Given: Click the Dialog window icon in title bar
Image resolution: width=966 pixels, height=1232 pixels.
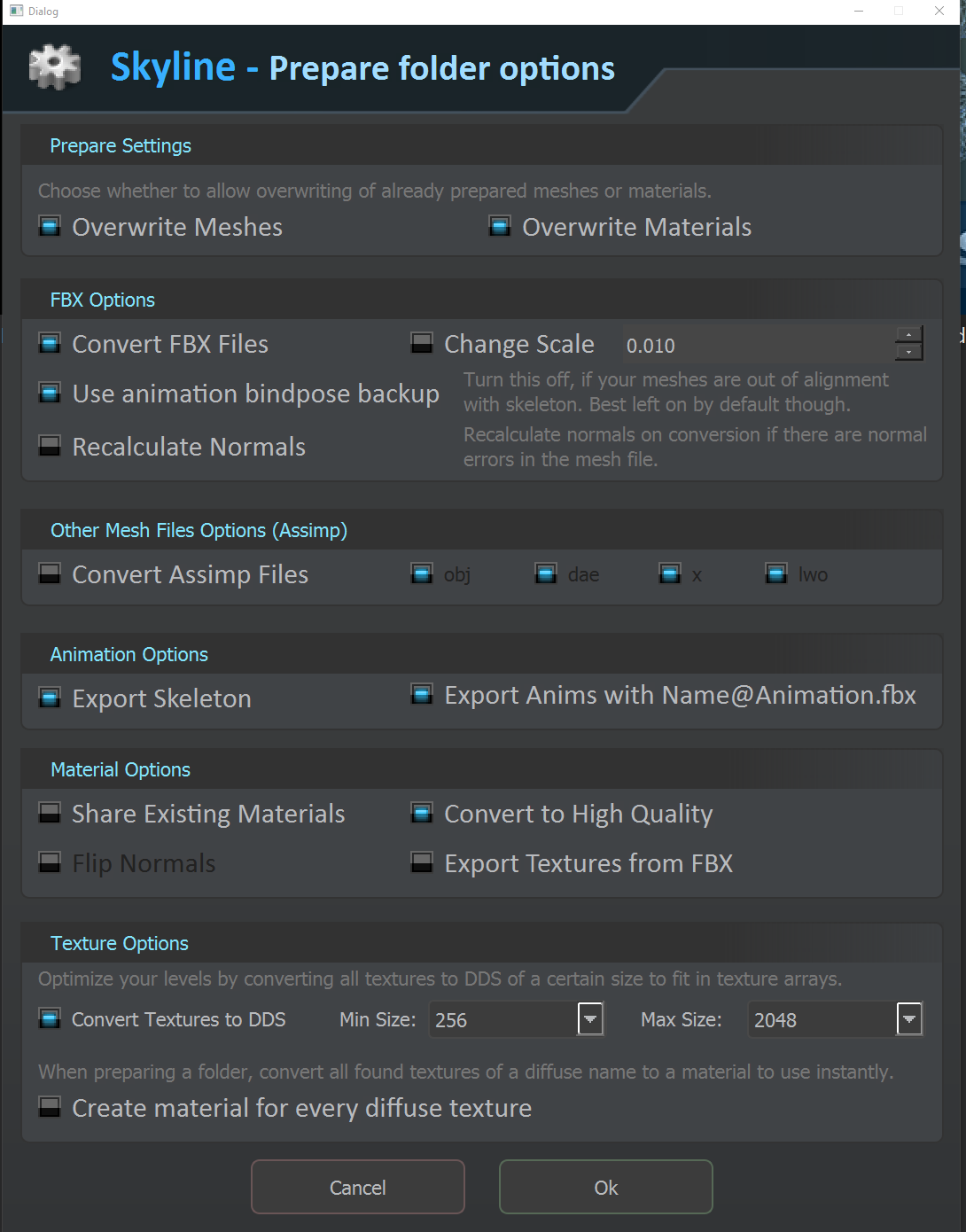Looking at the screenshot, I should pos(16,12).
